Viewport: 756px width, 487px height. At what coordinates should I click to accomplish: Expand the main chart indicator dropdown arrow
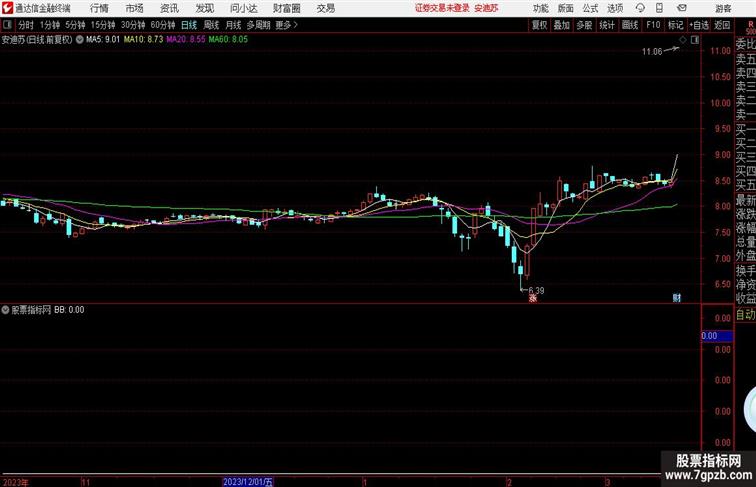click(x=80, y=40)
